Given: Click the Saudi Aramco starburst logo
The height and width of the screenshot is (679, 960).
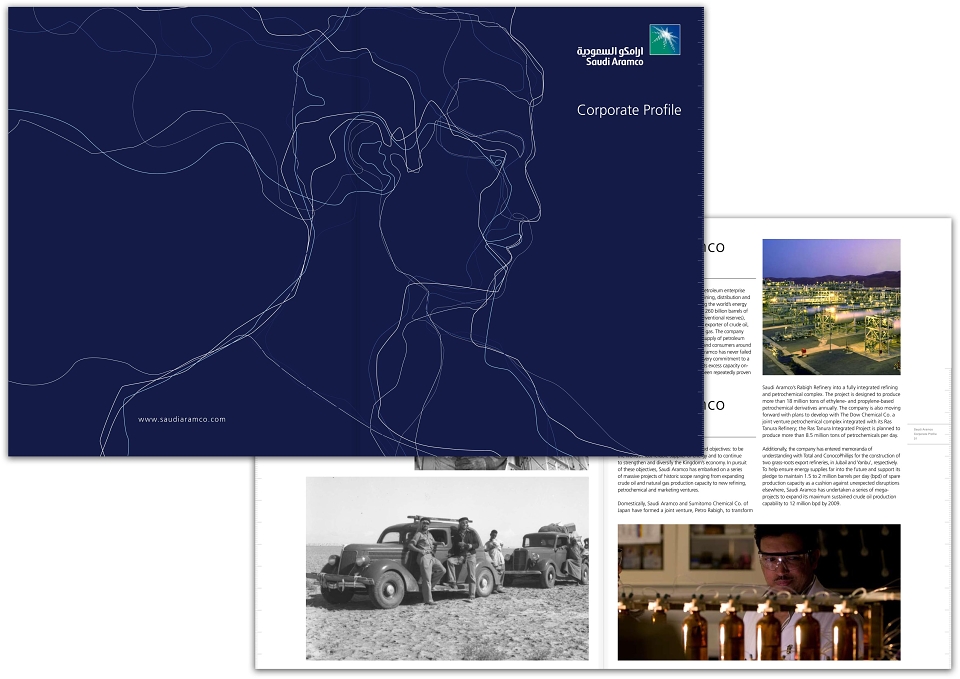Looking at the screenshot, I should coord(664,40).
